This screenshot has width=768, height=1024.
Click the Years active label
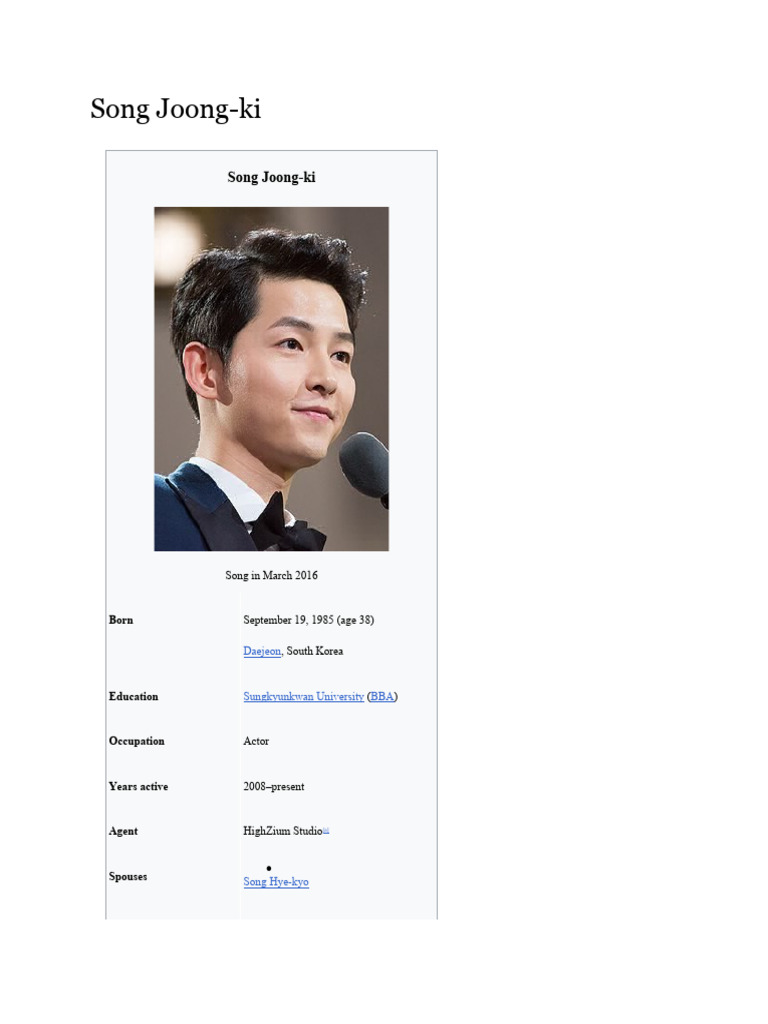coord(138,786)
